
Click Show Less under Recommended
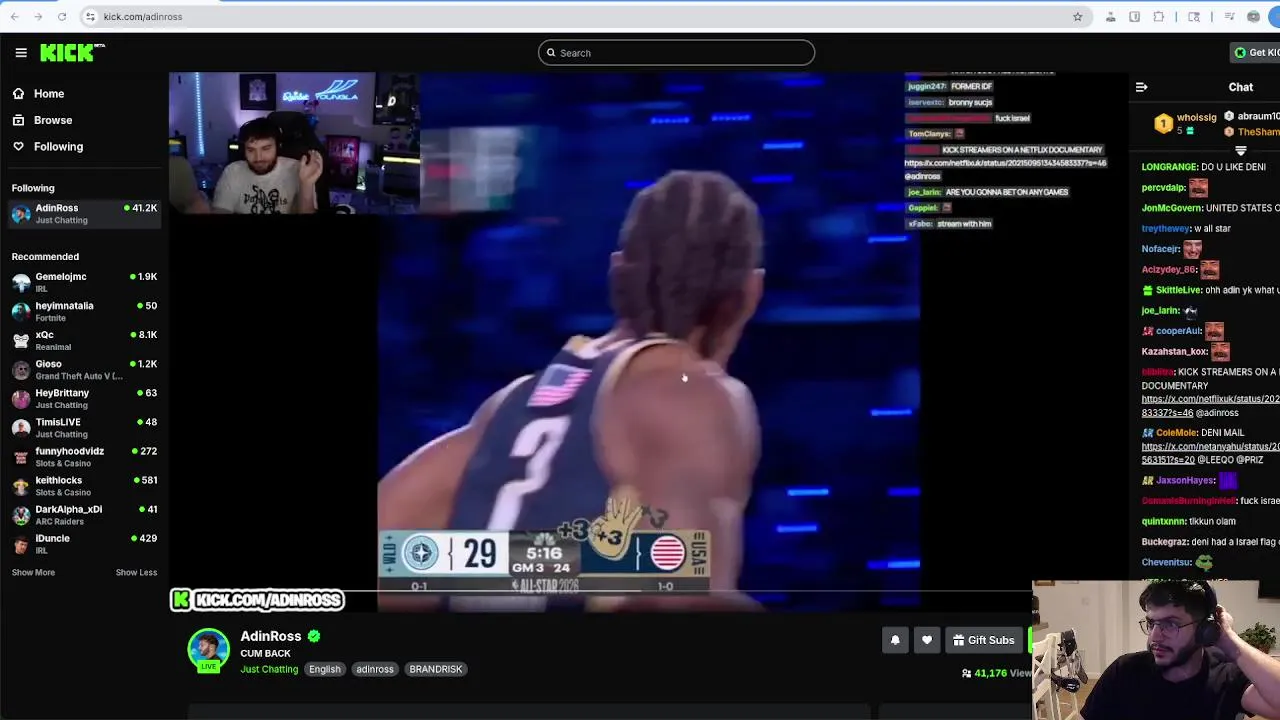[x=136, y=572]
